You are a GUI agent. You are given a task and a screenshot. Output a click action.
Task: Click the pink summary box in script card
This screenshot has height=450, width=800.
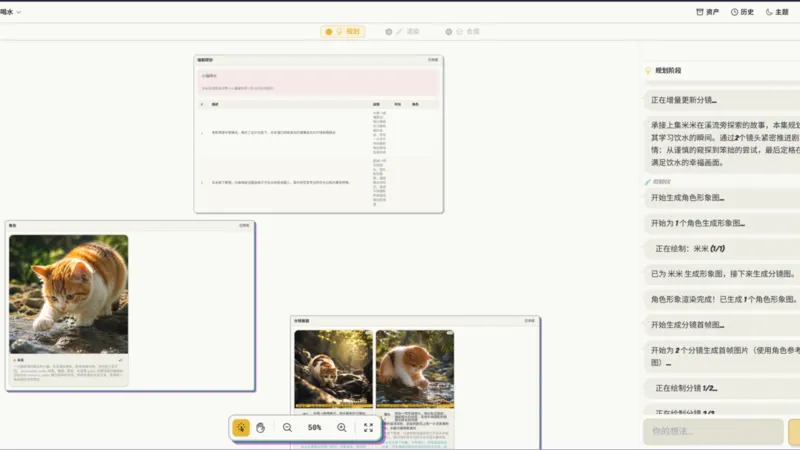tap(318, 82)
